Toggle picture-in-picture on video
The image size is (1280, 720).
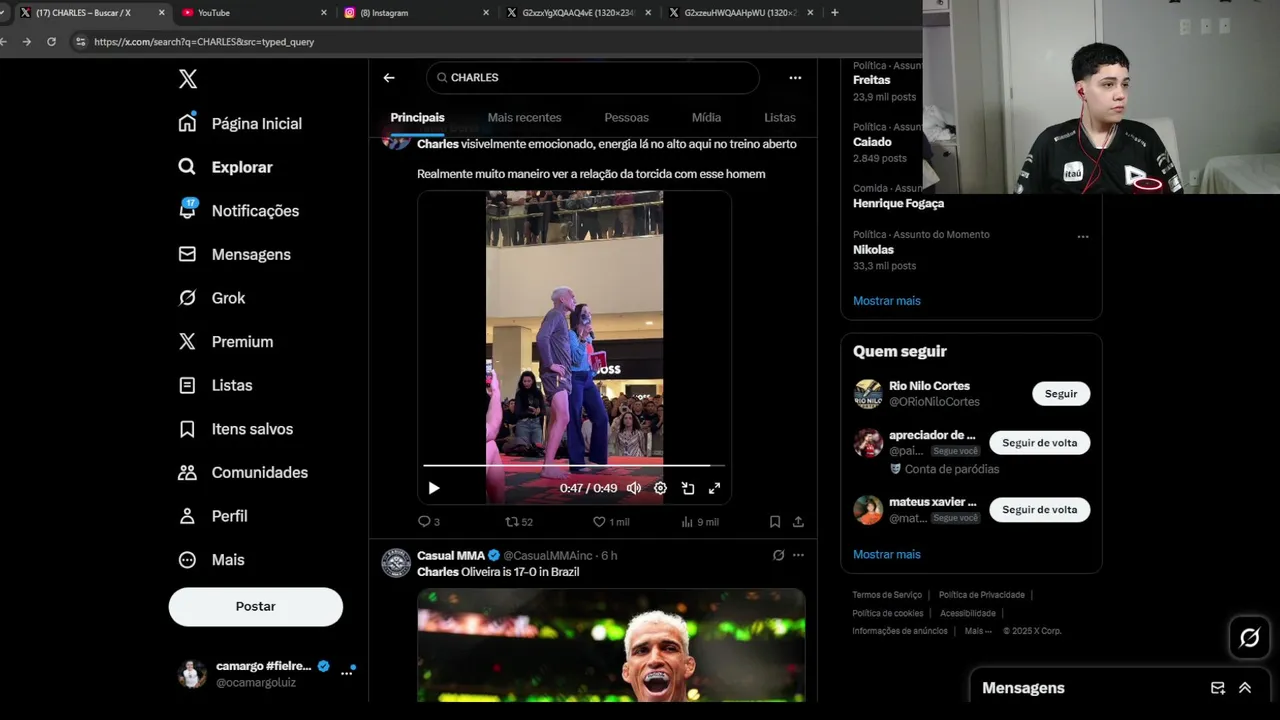(688, 488)
